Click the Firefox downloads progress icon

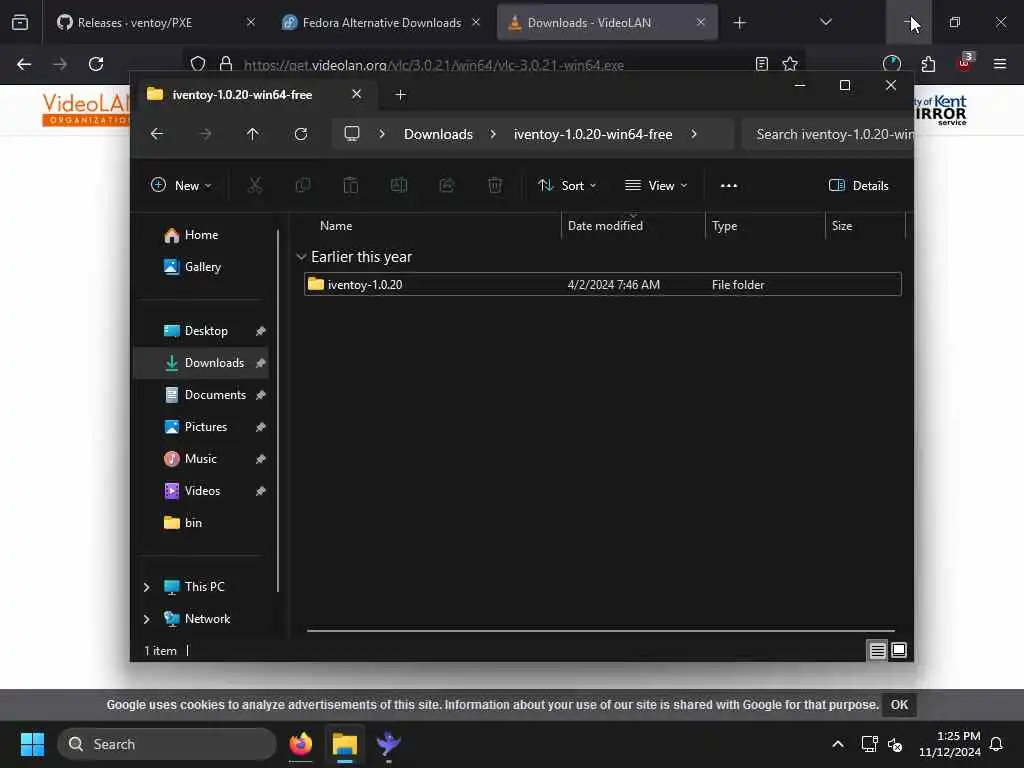click(x=891, y=64)
